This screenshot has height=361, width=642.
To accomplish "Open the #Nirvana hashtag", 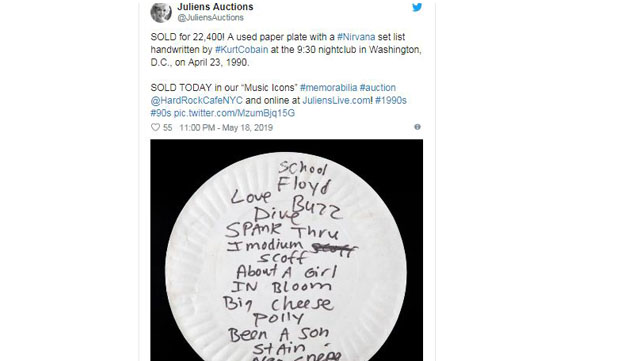I will coord(356,37).
